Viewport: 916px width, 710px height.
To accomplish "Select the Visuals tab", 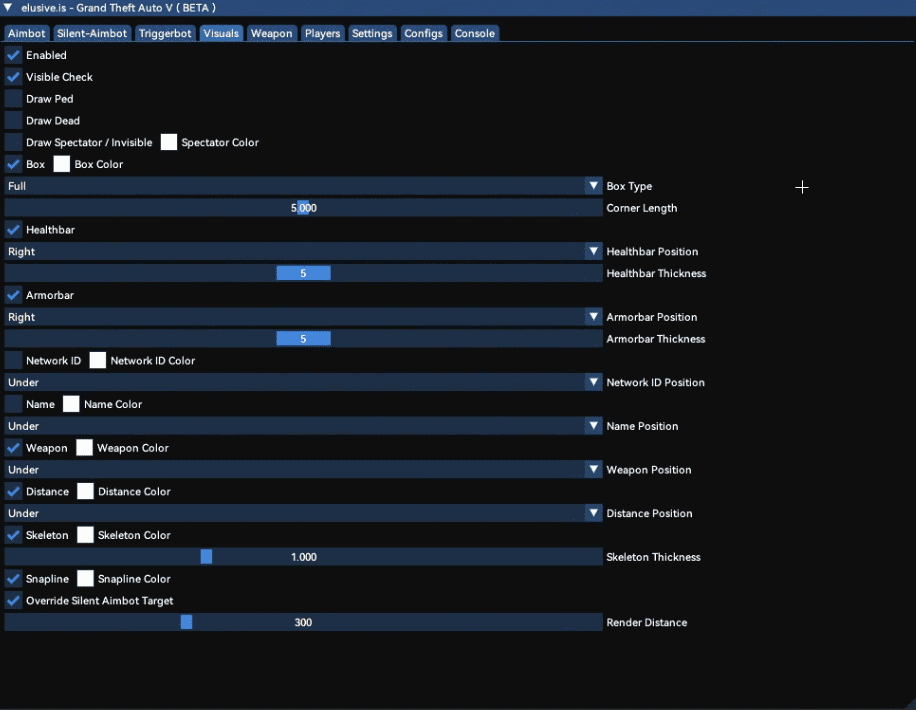I will coord(221,33).
